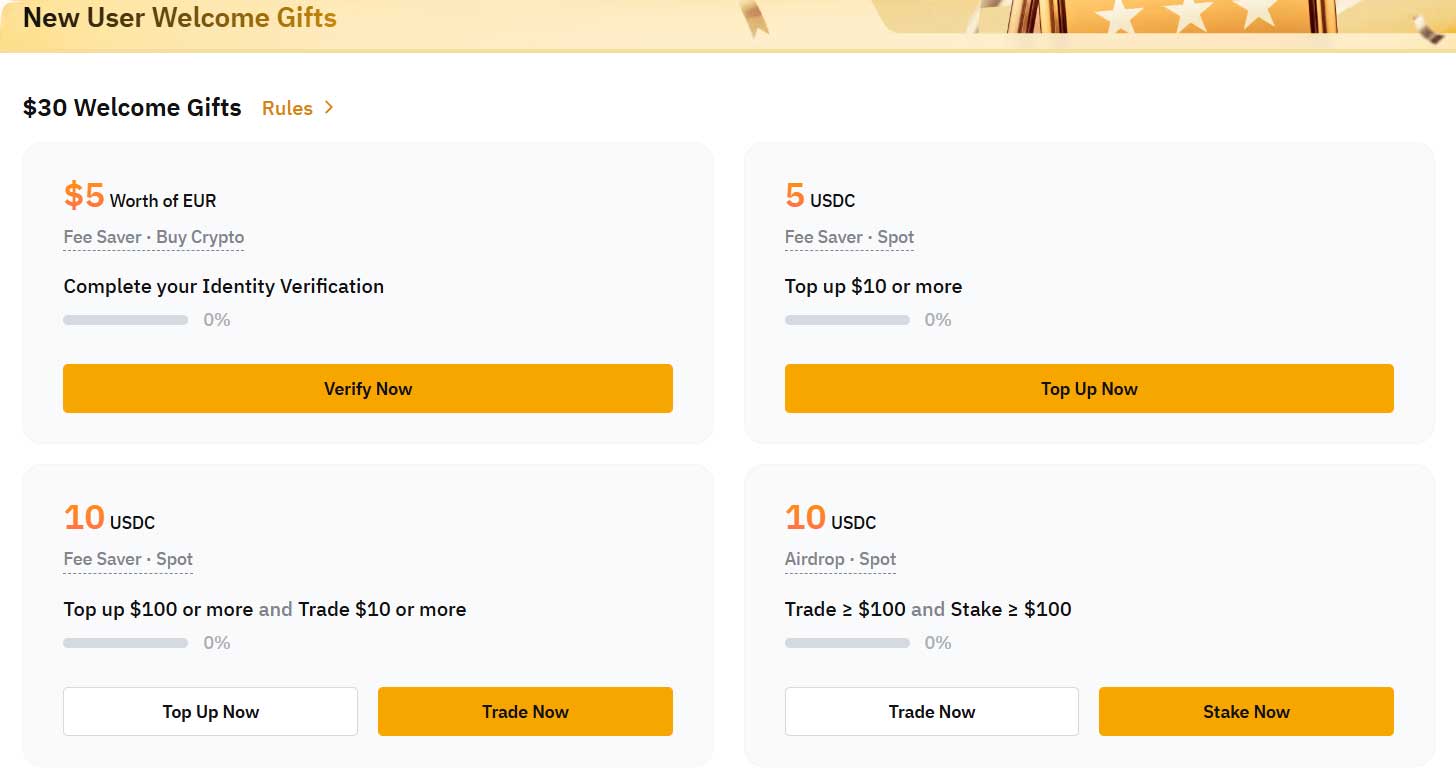Screen dimensions: 1456x775
Task: Click the Verify Now button
Action: (x=367, y=388)
